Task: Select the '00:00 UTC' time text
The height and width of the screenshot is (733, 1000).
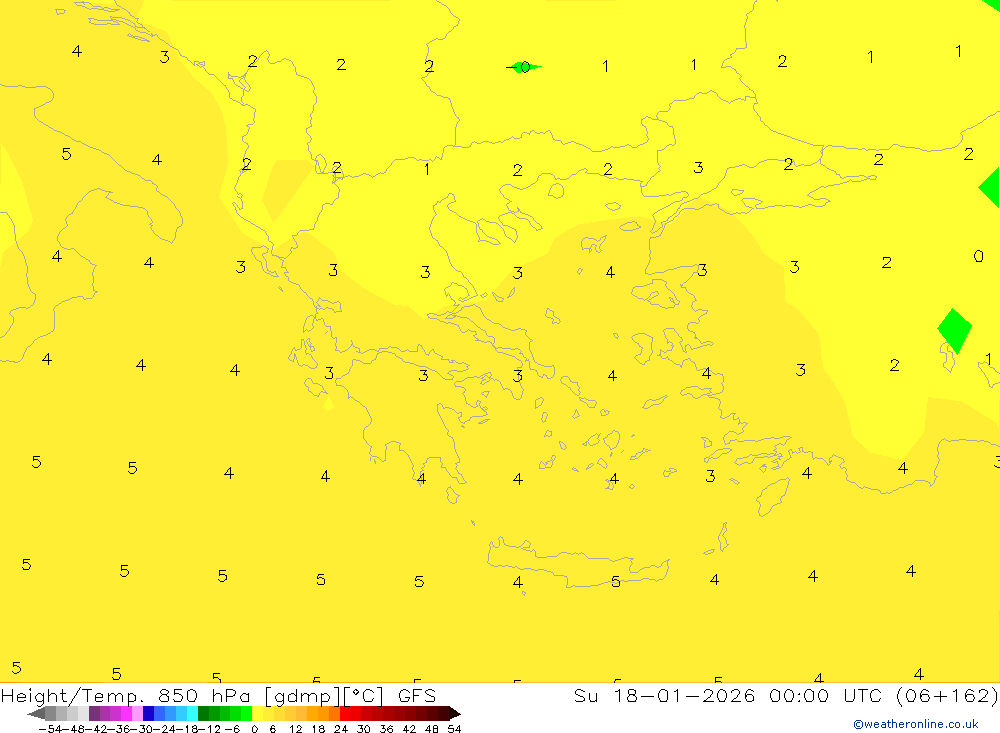Action: coord(825,696)
